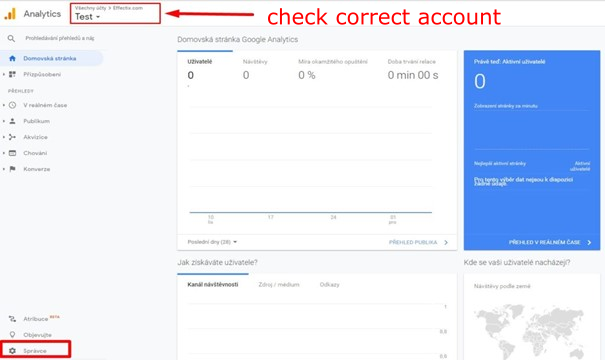Open the PŘEHLED PUBLIKA link

tap(413, 242)
